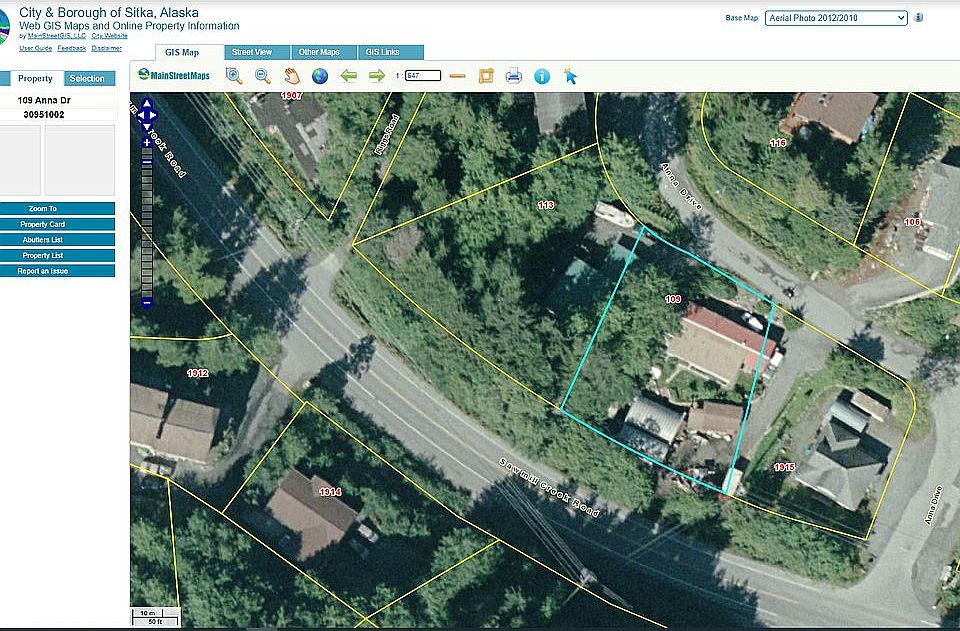The width and height of the screenshot is (960, 631).
Task: Select the Zoom In magnifier tool
Action: coord(234,76)
